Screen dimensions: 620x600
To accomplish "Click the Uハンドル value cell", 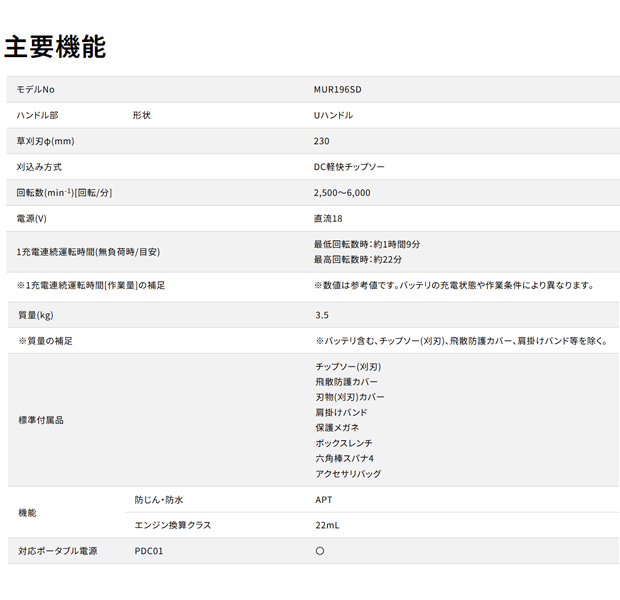I will coord(333,115).
